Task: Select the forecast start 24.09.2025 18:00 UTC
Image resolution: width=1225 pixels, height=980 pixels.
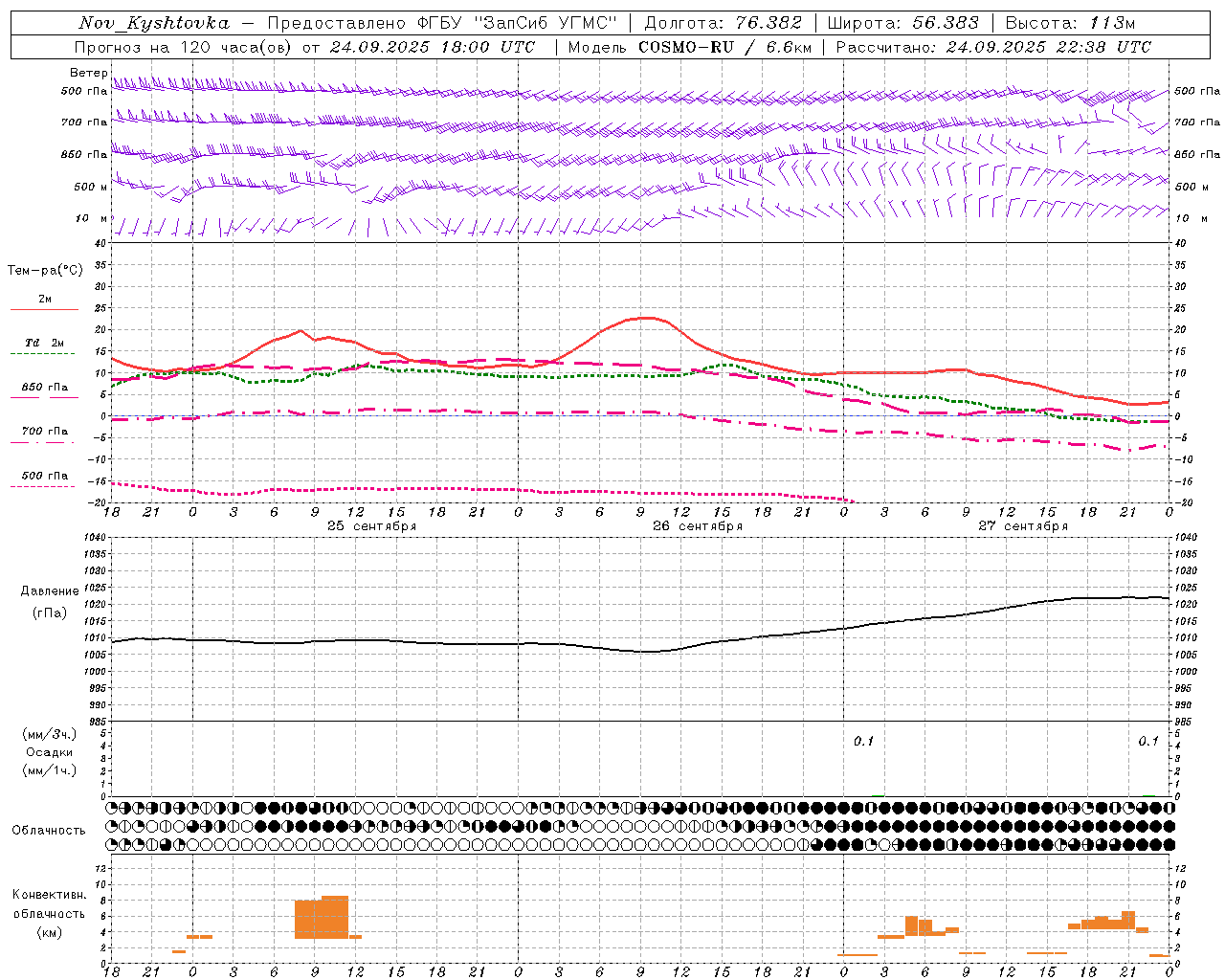Action: [432, 47]
